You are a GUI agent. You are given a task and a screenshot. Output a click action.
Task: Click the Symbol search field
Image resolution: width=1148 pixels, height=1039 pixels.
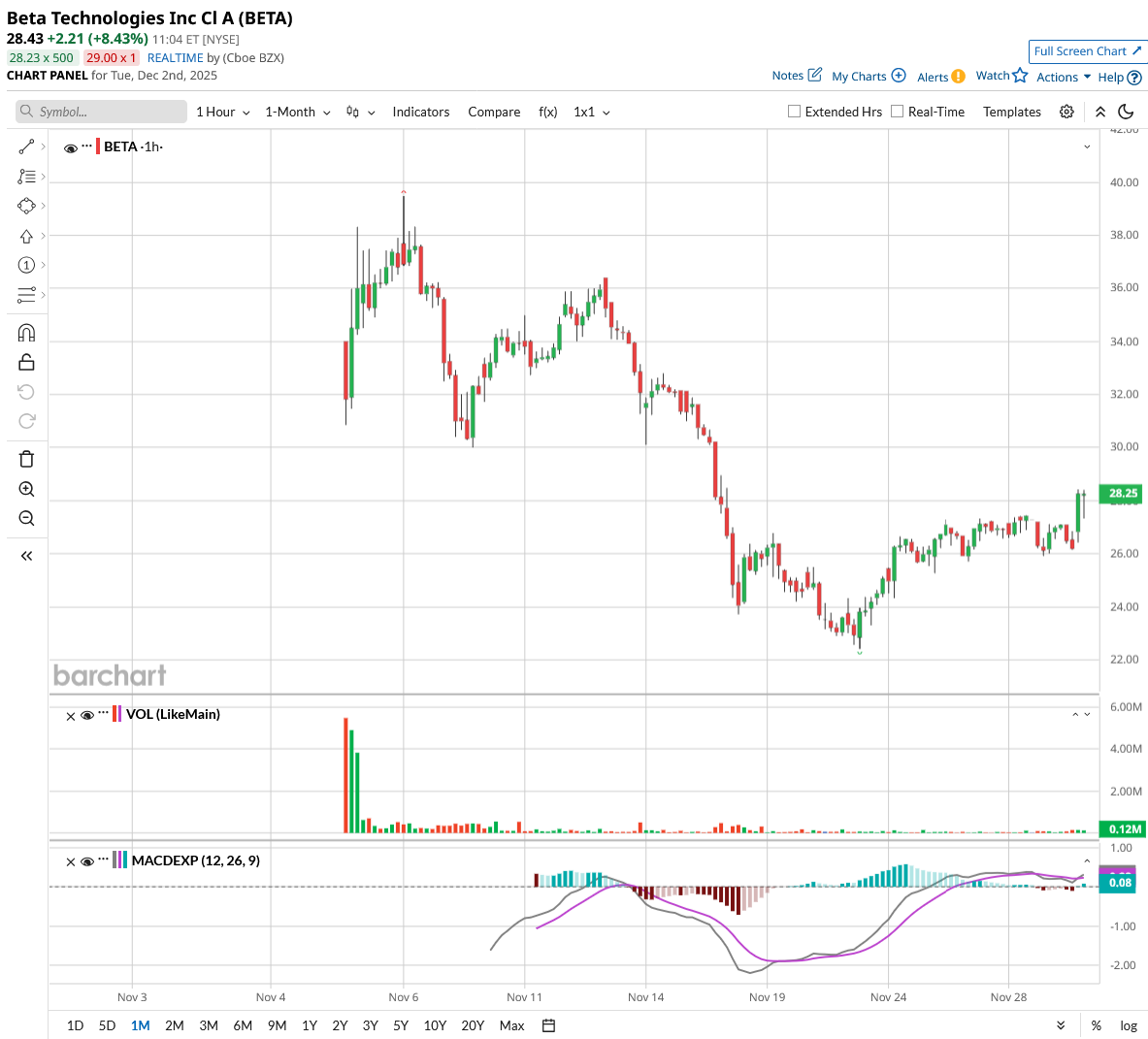(101, 112)
